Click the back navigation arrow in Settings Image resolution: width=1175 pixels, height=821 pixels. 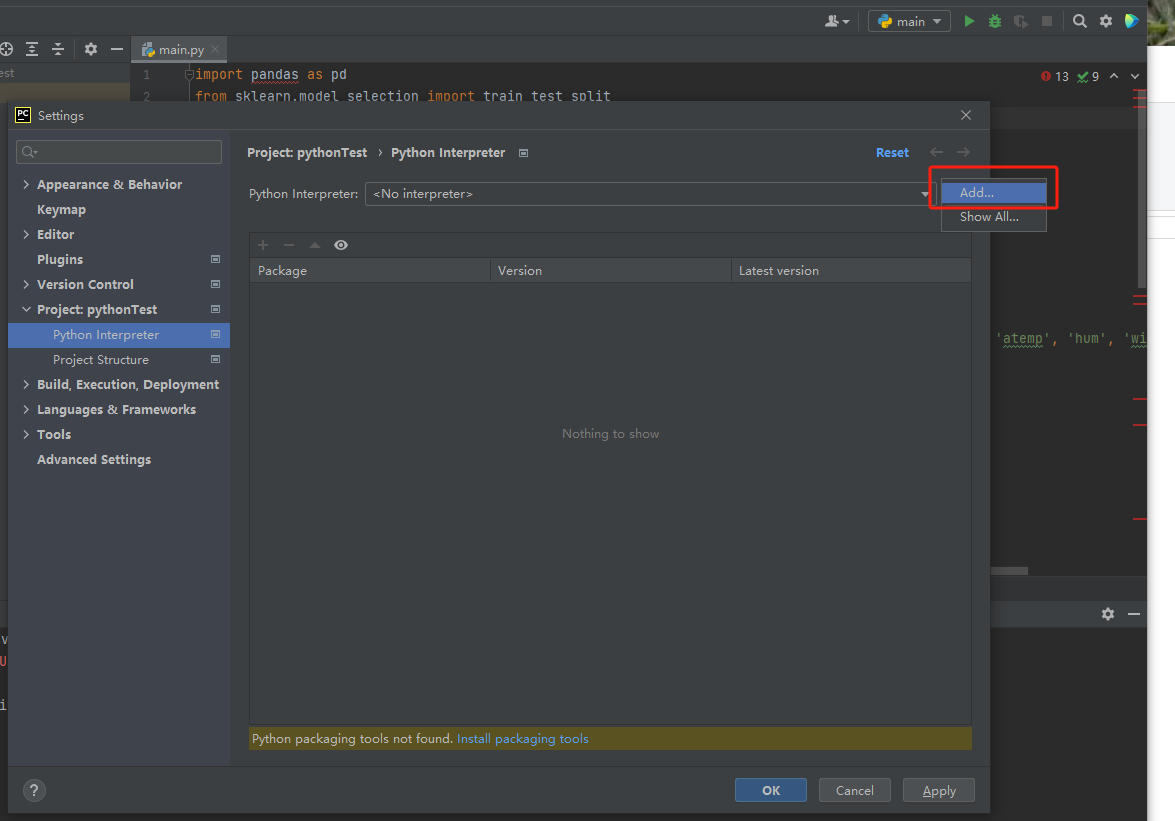(937, 152)
